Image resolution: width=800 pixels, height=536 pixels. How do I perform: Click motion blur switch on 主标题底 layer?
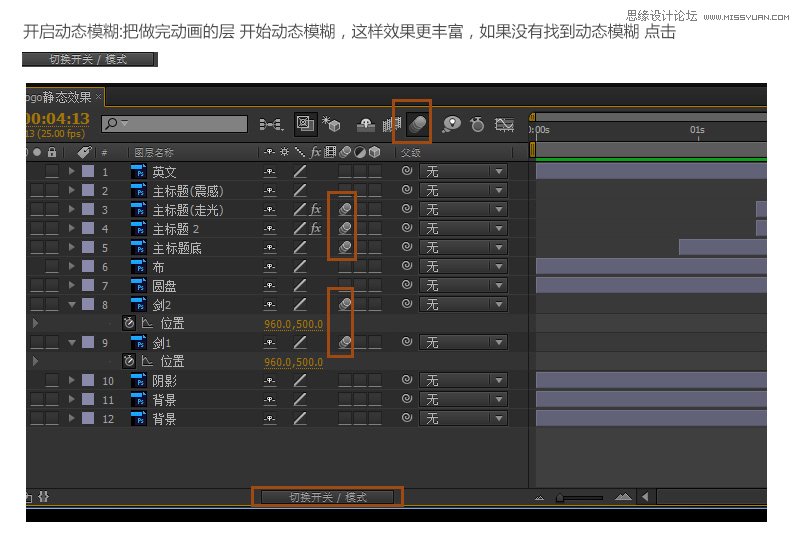(x=345, y=247)
